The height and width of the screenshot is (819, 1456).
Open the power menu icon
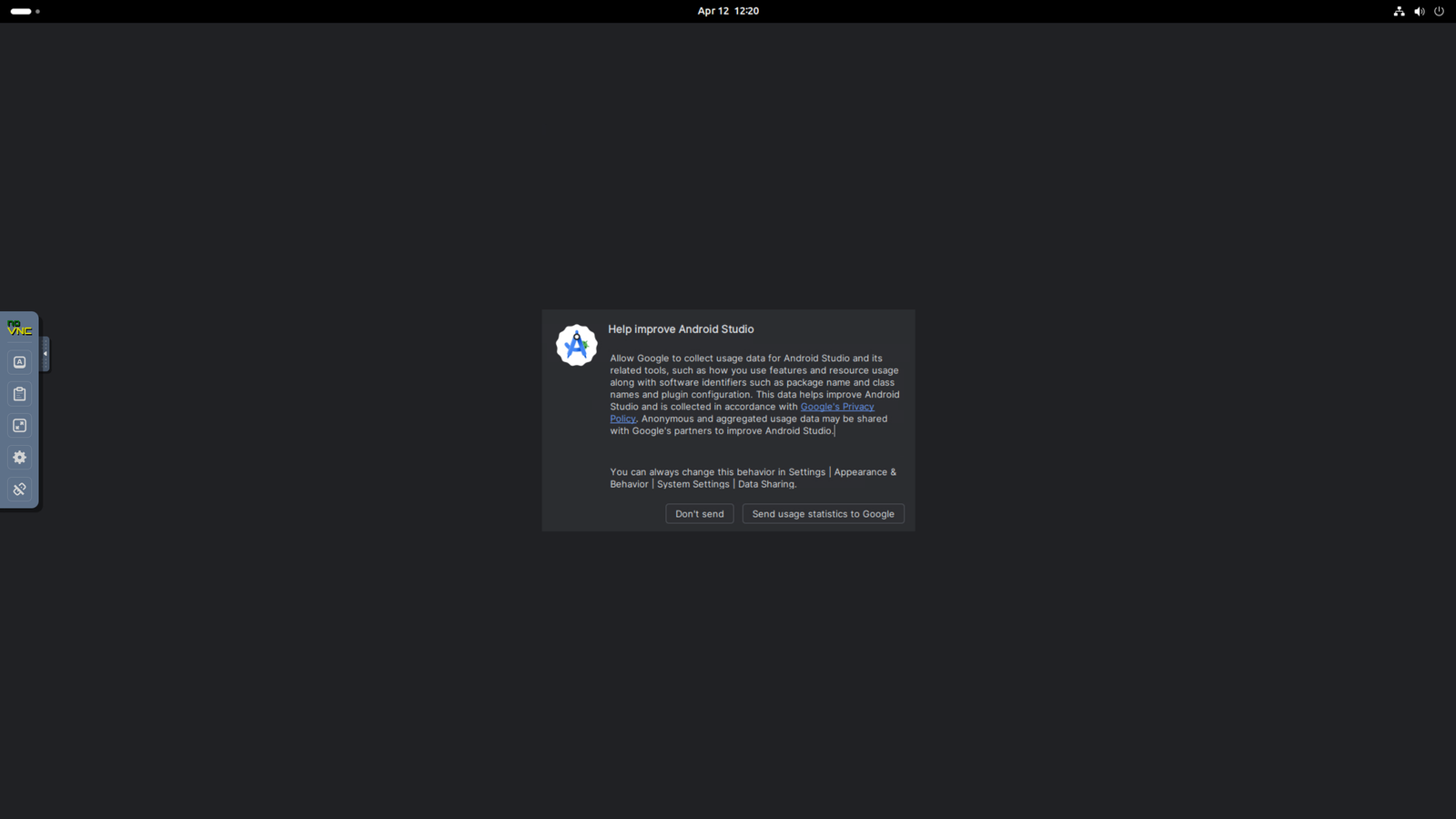[1439, 11]
